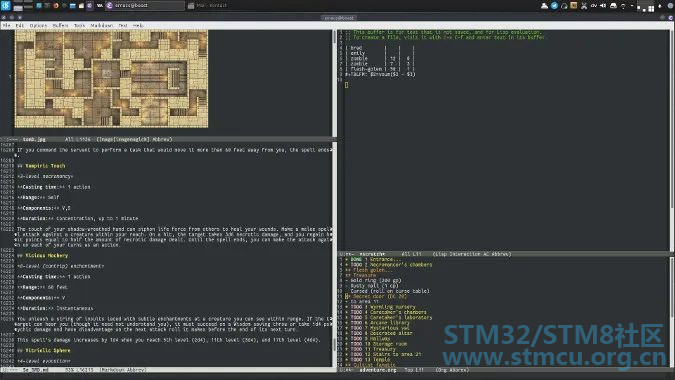675x380 pixels.
Task: Open the volume control tray icon
Action: (x=603, y=6)
